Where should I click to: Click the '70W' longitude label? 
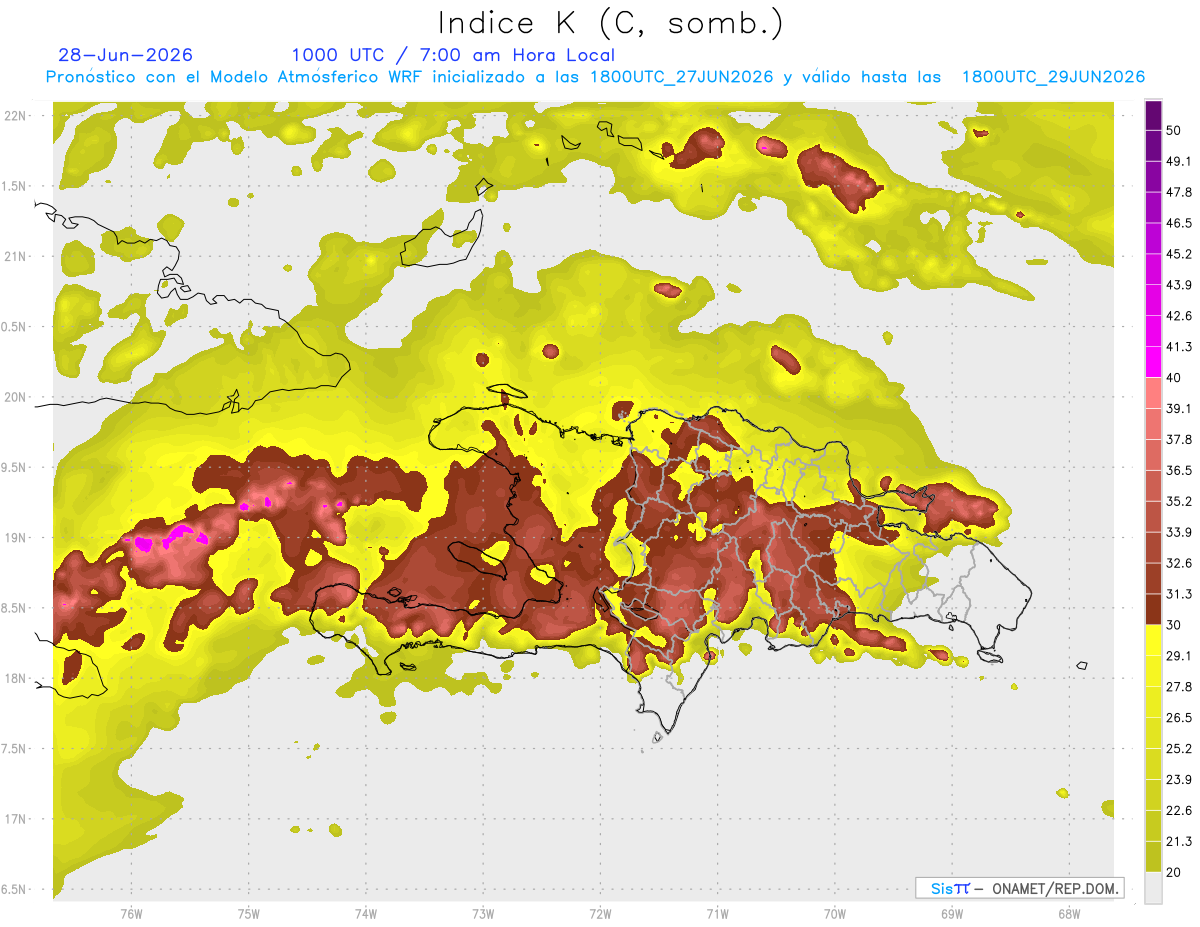point(834,913)
